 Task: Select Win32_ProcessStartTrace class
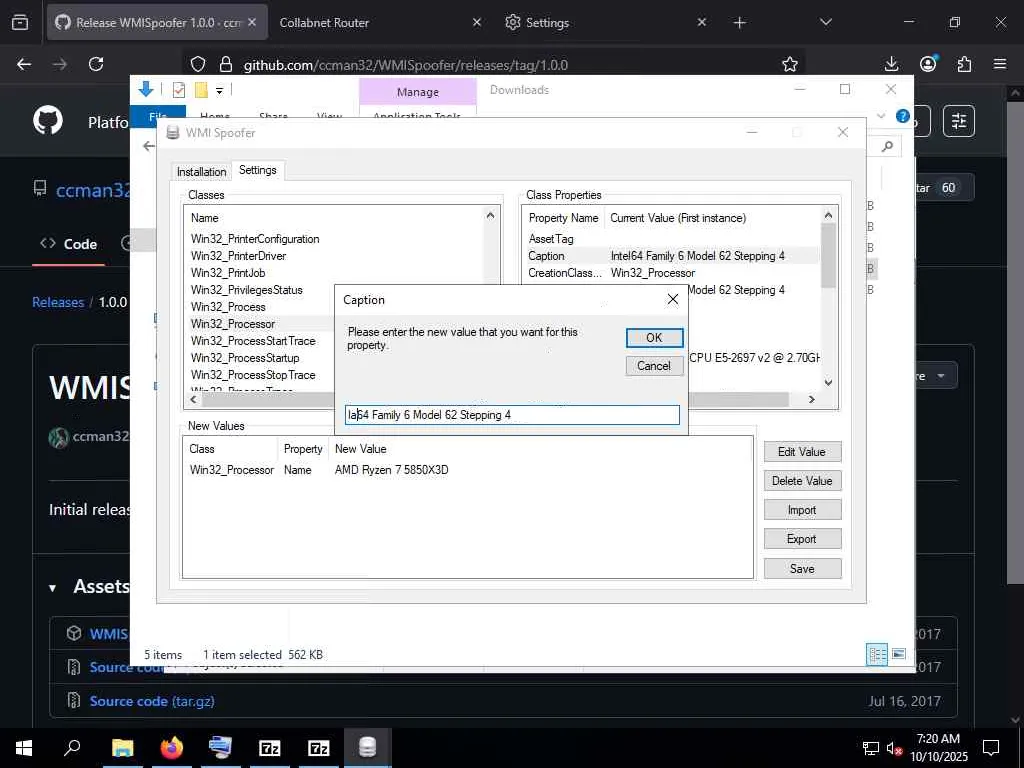click(x=253, y=341)
